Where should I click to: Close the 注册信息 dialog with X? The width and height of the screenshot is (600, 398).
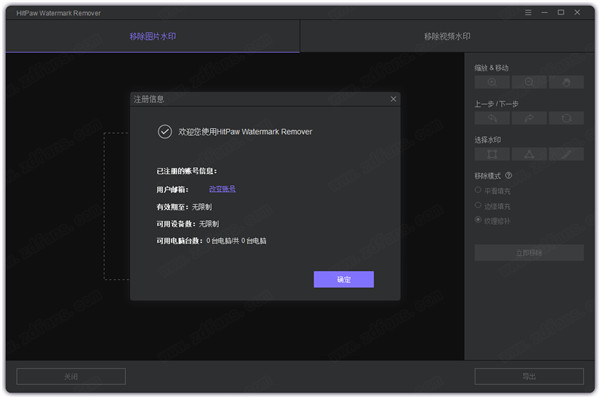[393, 99]
